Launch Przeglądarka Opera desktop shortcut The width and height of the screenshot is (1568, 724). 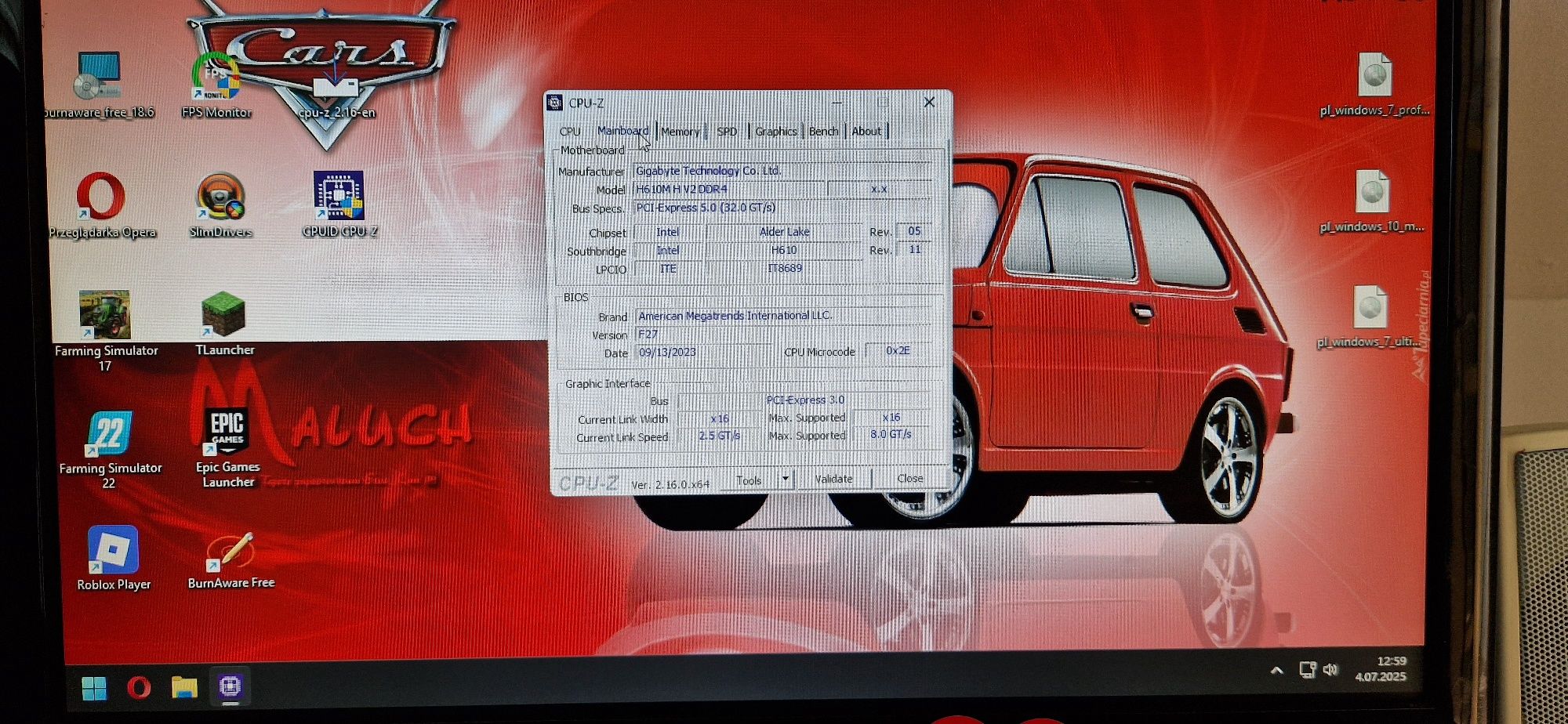tap(102, 205)
